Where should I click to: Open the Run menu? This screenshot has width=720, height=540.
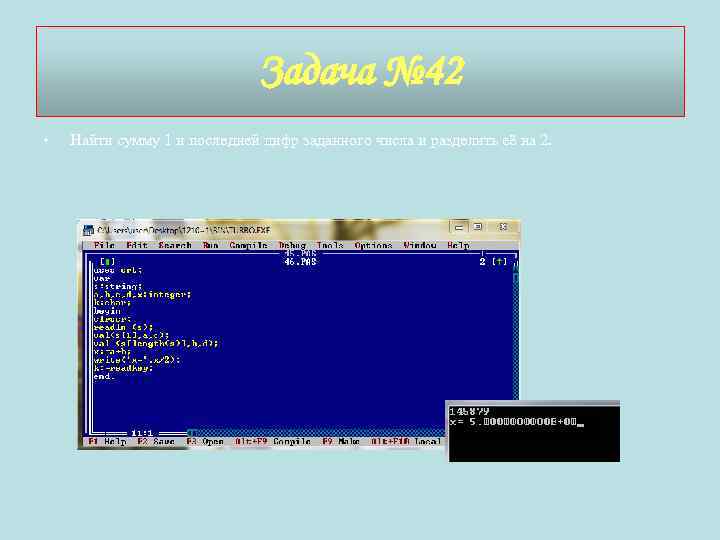click(x=210, y=245)
